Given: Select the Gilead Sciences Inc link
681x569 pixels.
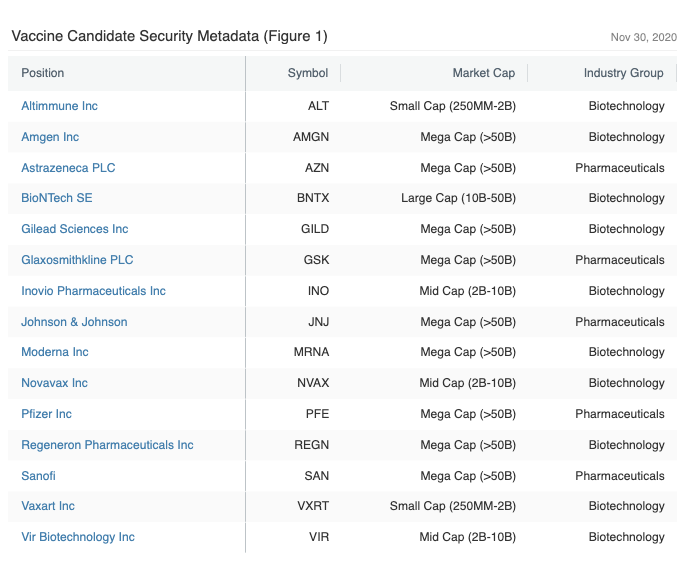Looking at the screenshot, I should [x=75, y=229].
